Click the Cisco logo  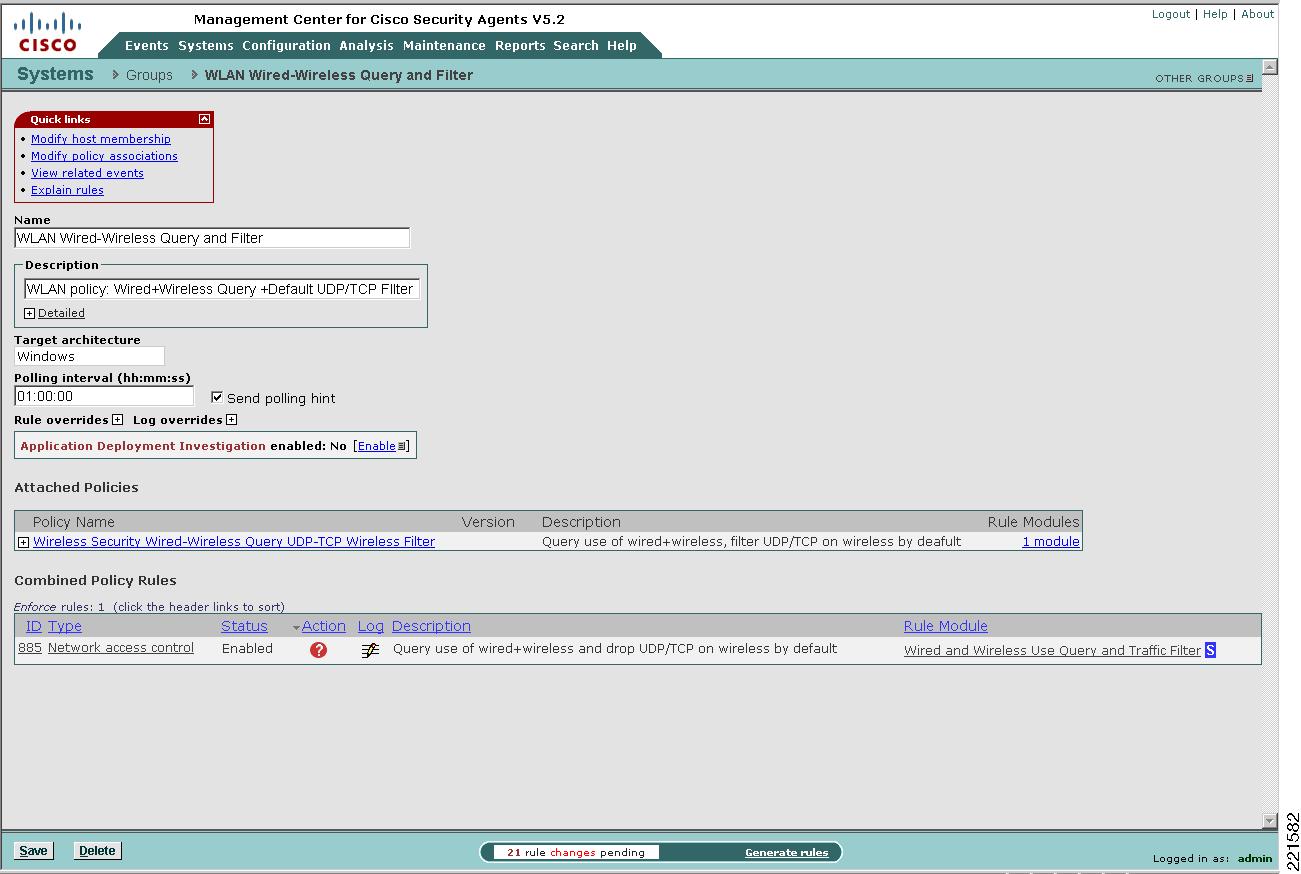tap(47, 31)
